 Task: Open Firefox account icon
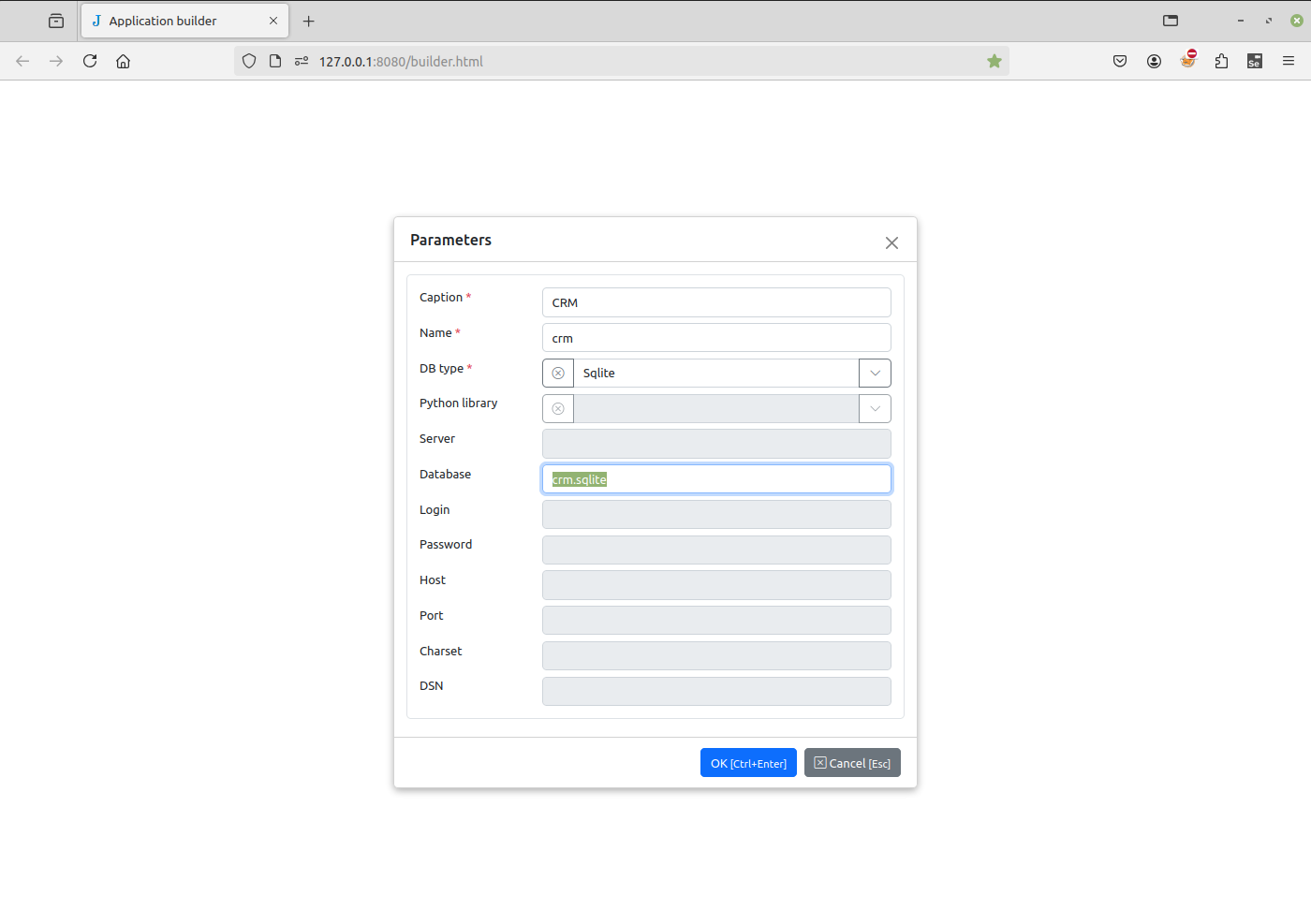click(x=1154, y=62)
